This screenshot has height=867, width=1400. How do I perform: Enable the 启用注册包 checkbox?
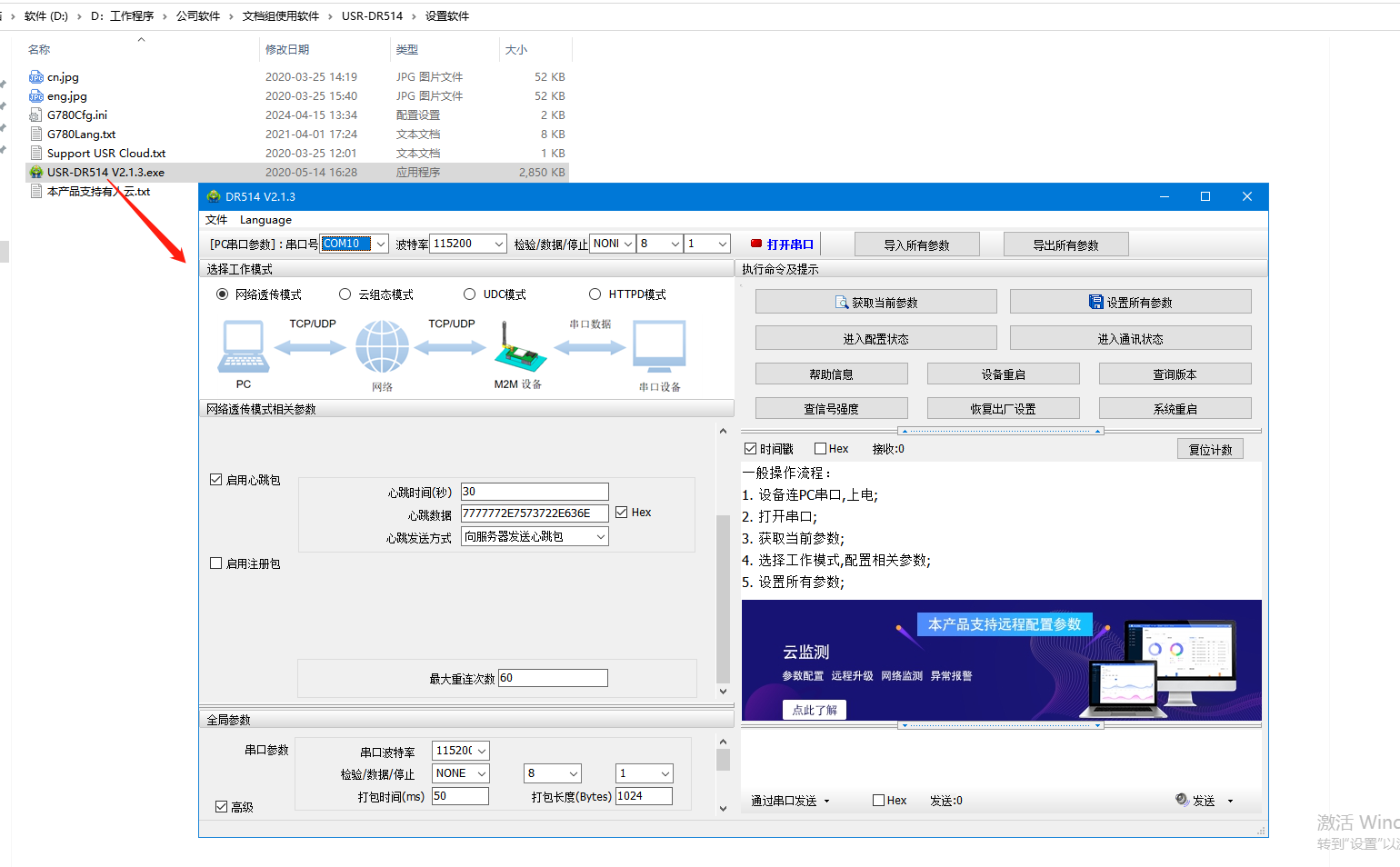(x=216, y=563)
